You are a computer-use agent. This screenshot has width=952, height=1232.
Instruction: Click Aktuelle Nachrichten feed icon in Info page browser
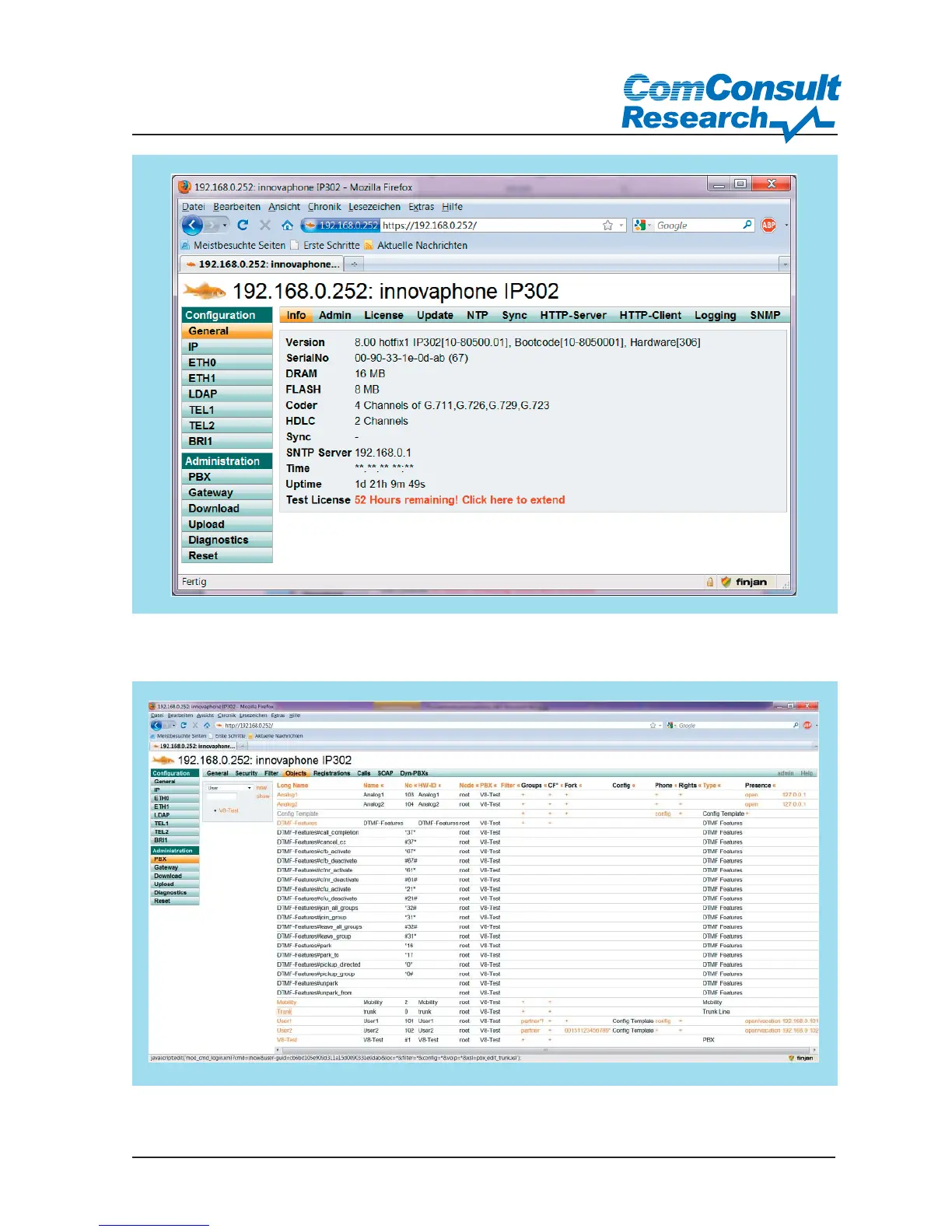(x=369, y=245)
